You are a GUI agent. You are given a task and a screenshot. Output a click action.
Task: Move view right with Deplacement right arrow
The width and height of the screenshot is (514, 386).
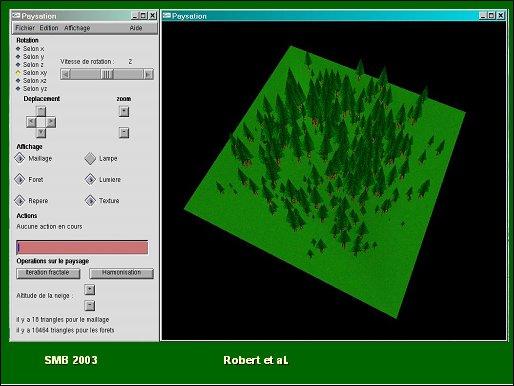51,122
